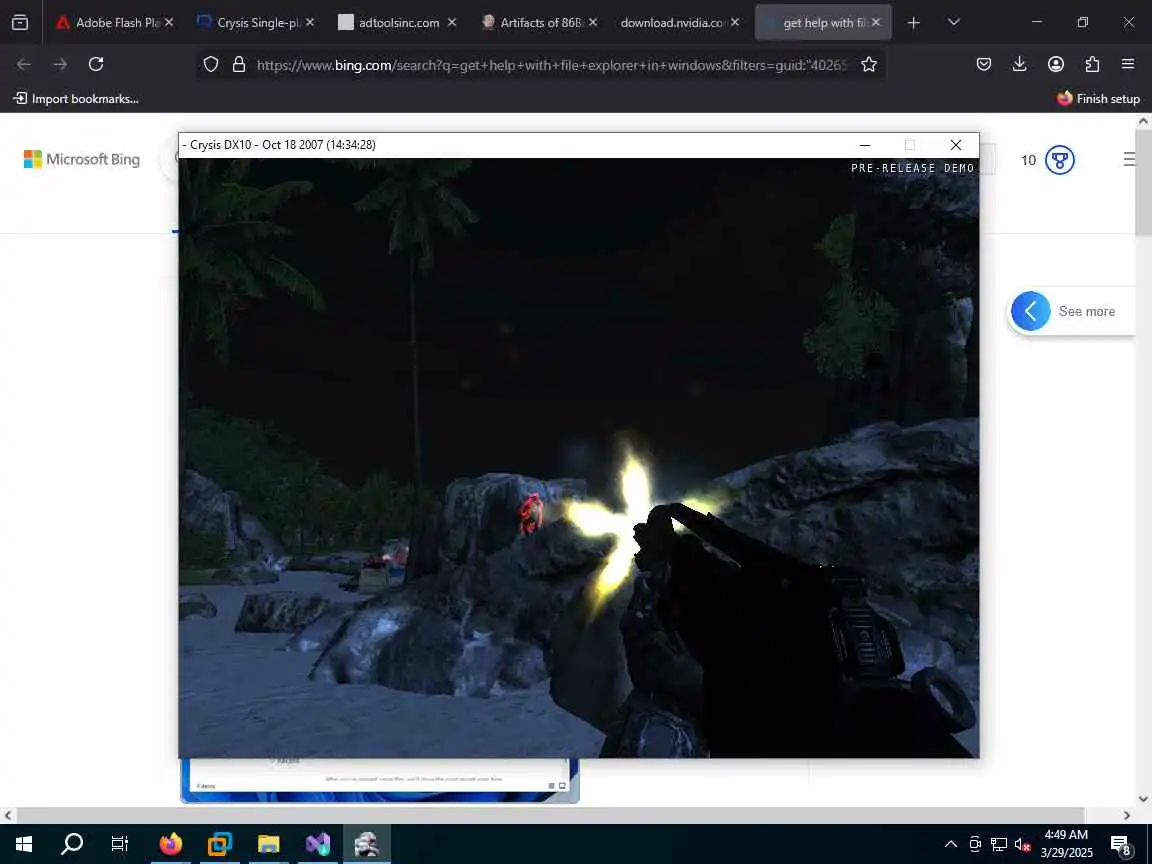The height and width of the screenshot is (864, 1152).
Task: Open Microsoft Rewards medal icon on Bing
Action: click(1059, 159)
